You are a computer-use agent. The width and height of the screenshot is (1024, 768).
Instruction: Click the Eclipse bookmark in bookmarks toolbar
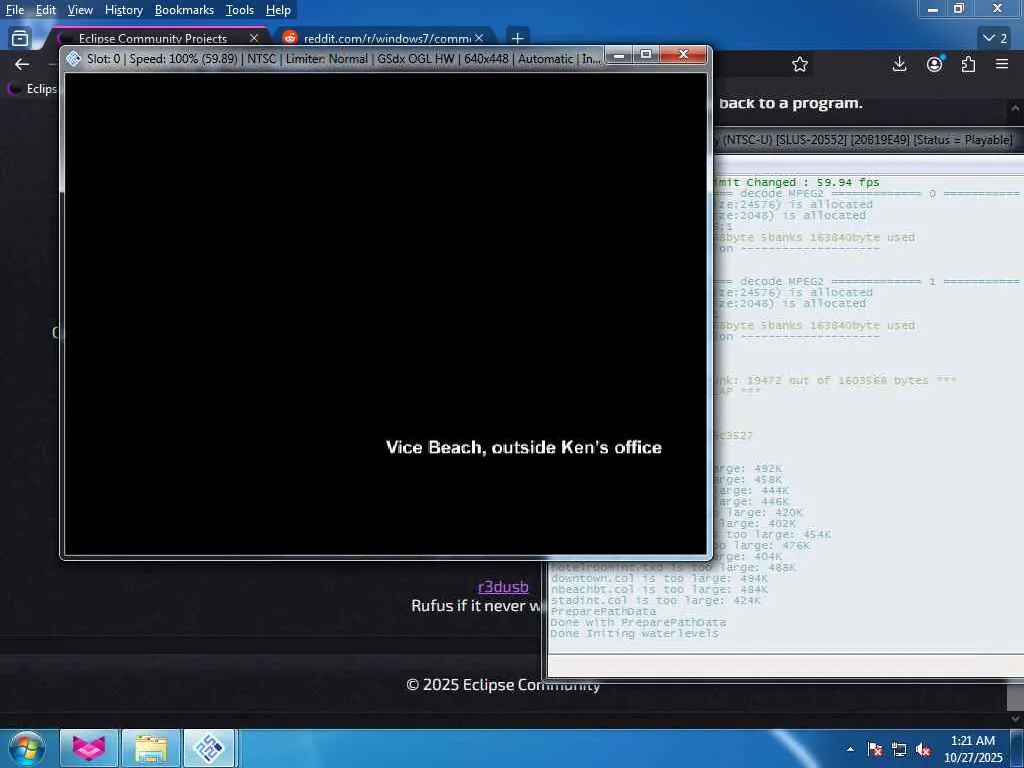[x=33, y=88]
